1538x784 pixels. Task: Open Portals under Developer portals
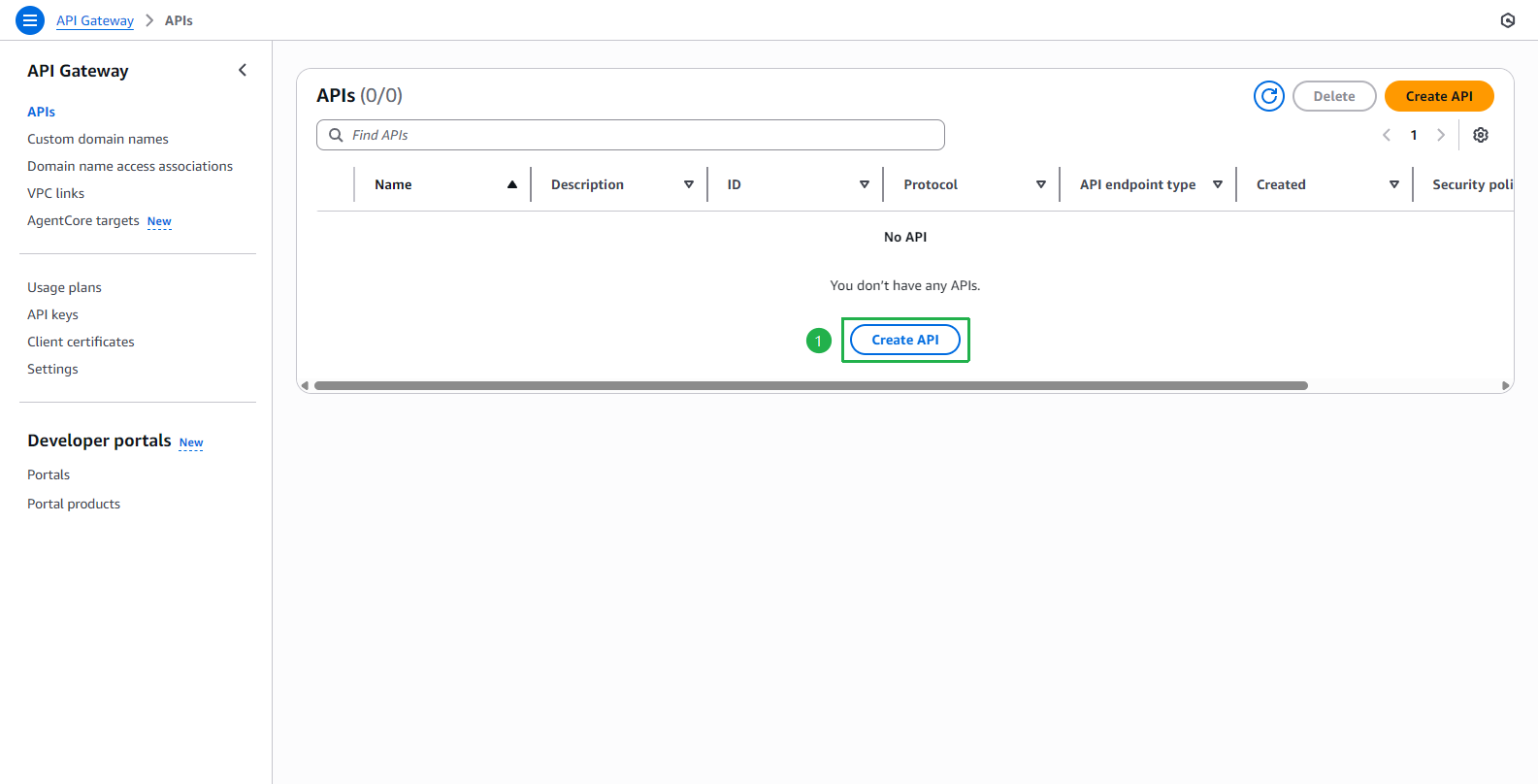[x=49, y=474]
